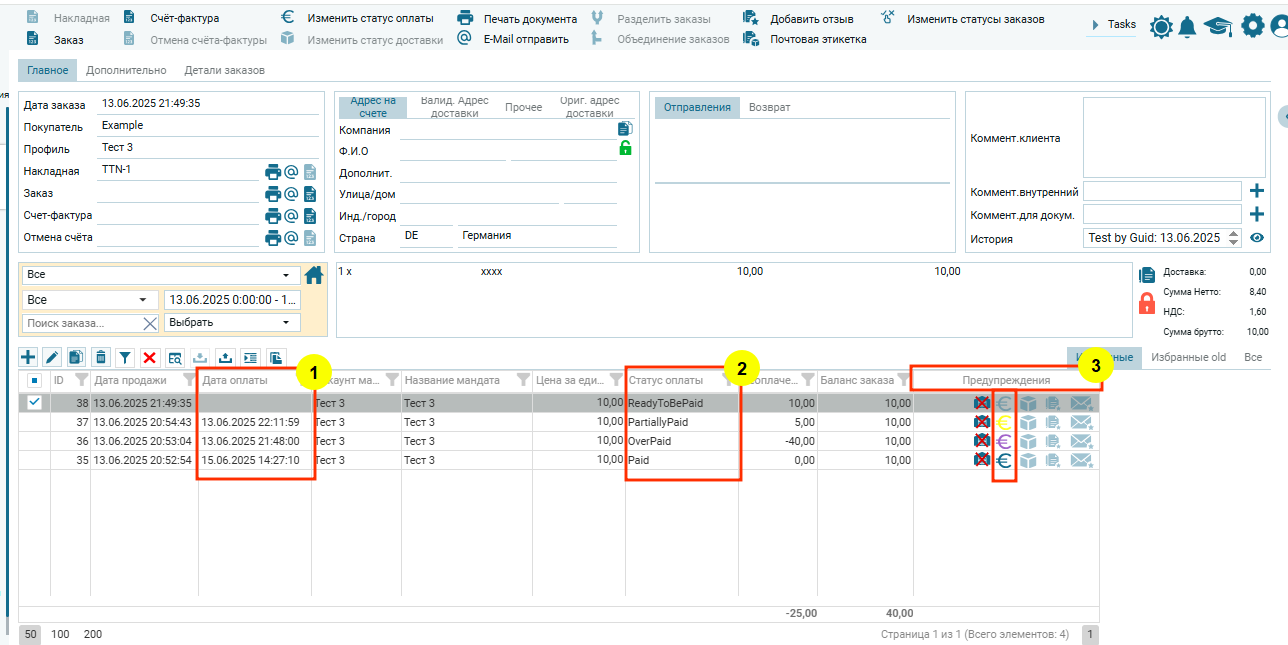
Task: Click the red X icon in grid toolbar
Action: click(x=150, y=357)
